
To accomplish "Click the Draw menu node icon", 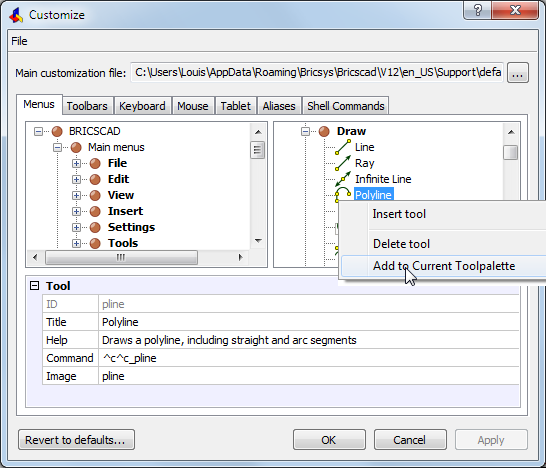I will [x=324, y=131].
